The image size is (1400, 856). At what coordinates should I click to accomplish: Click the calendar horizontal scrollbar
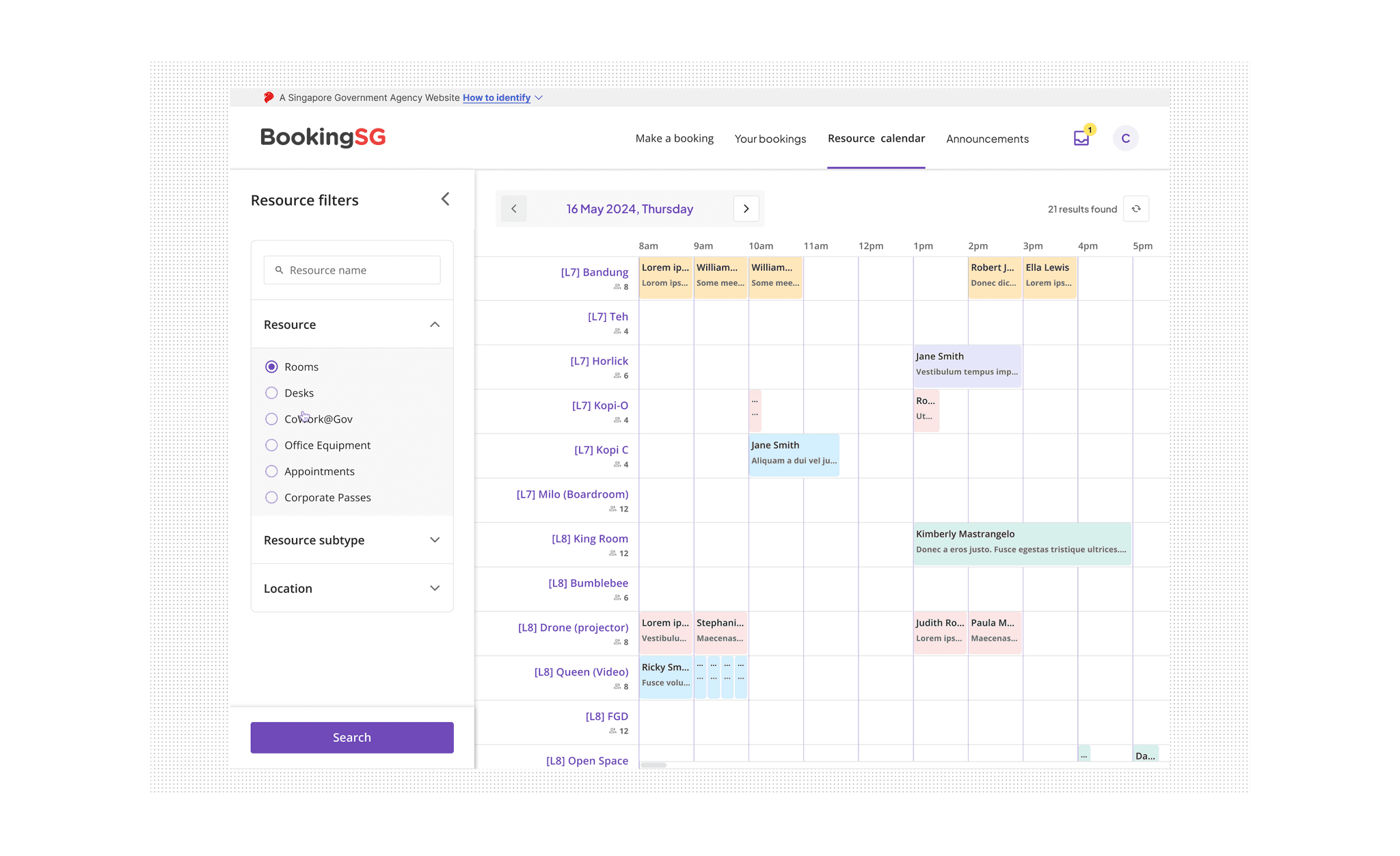pos(654,765)
